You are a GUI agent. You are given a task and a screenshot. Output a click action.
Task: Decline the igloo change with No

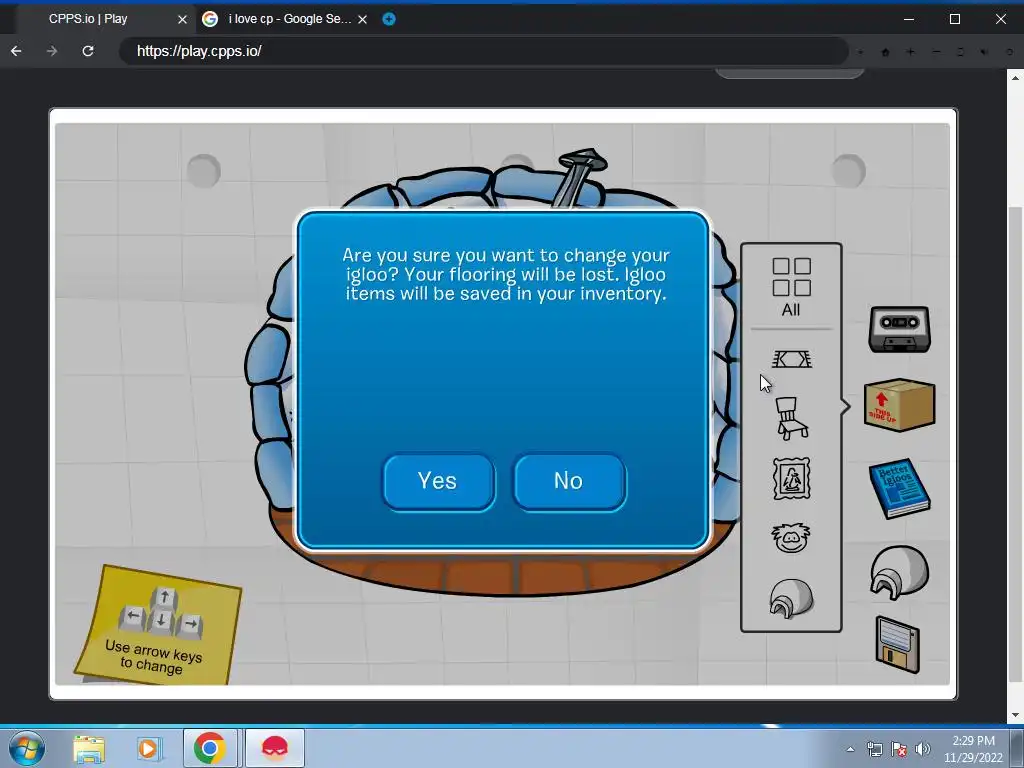pyautogui.click(x=569, y=482)
